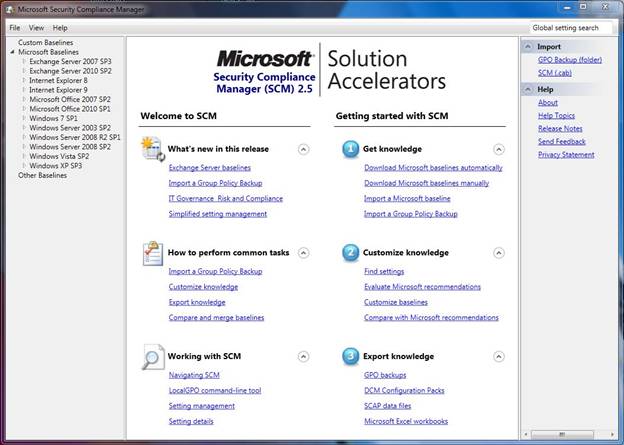Viewport: 624px width, 445px height.
Task: Click the step 1 Get knowledge icon
Action: click(x=350, y=149)
